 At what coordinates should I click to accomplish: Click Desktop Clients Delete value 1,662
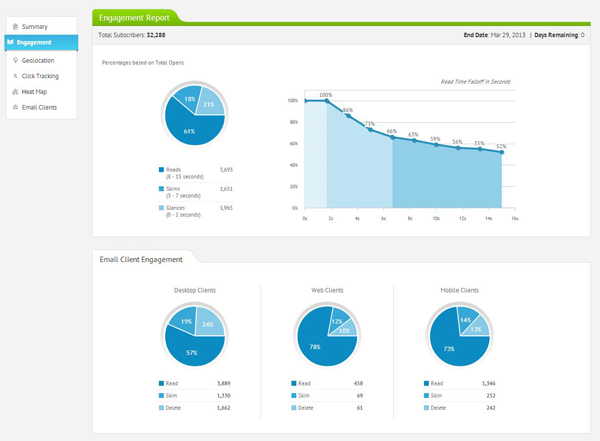pos(223,408)
